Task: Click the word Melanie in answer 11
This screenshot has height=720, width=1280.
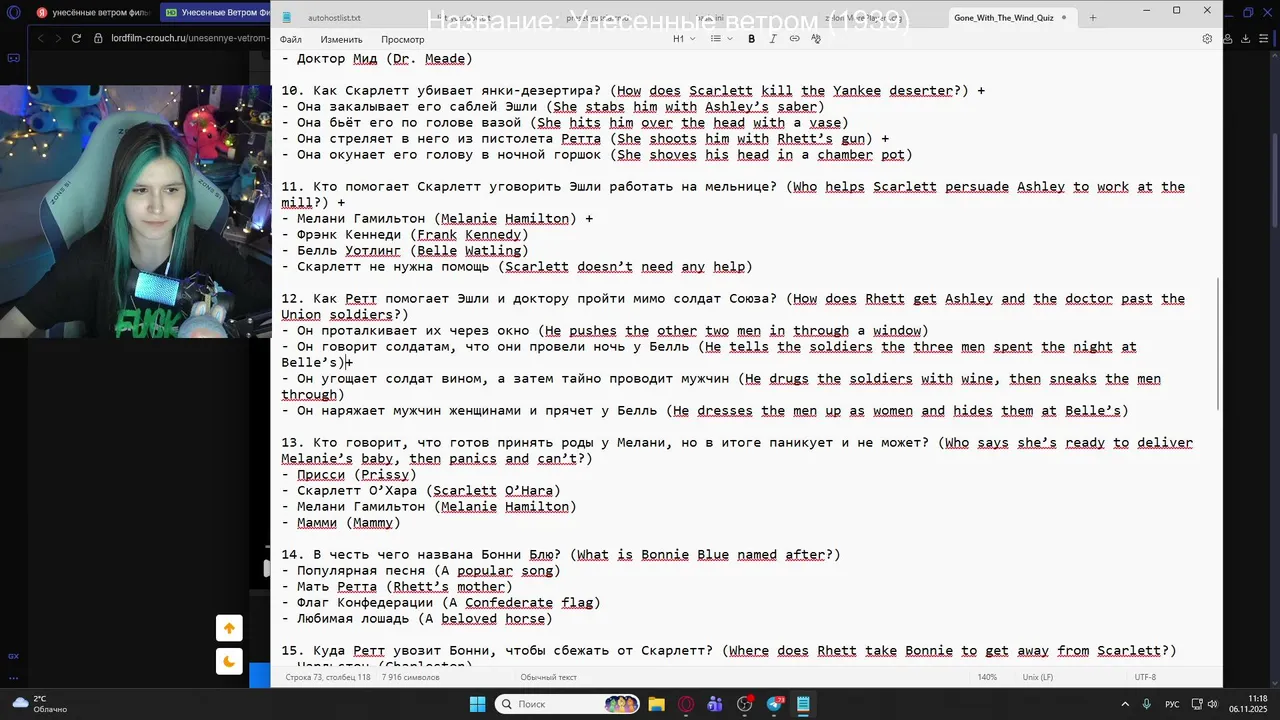Action: click(x=469, y=218)
